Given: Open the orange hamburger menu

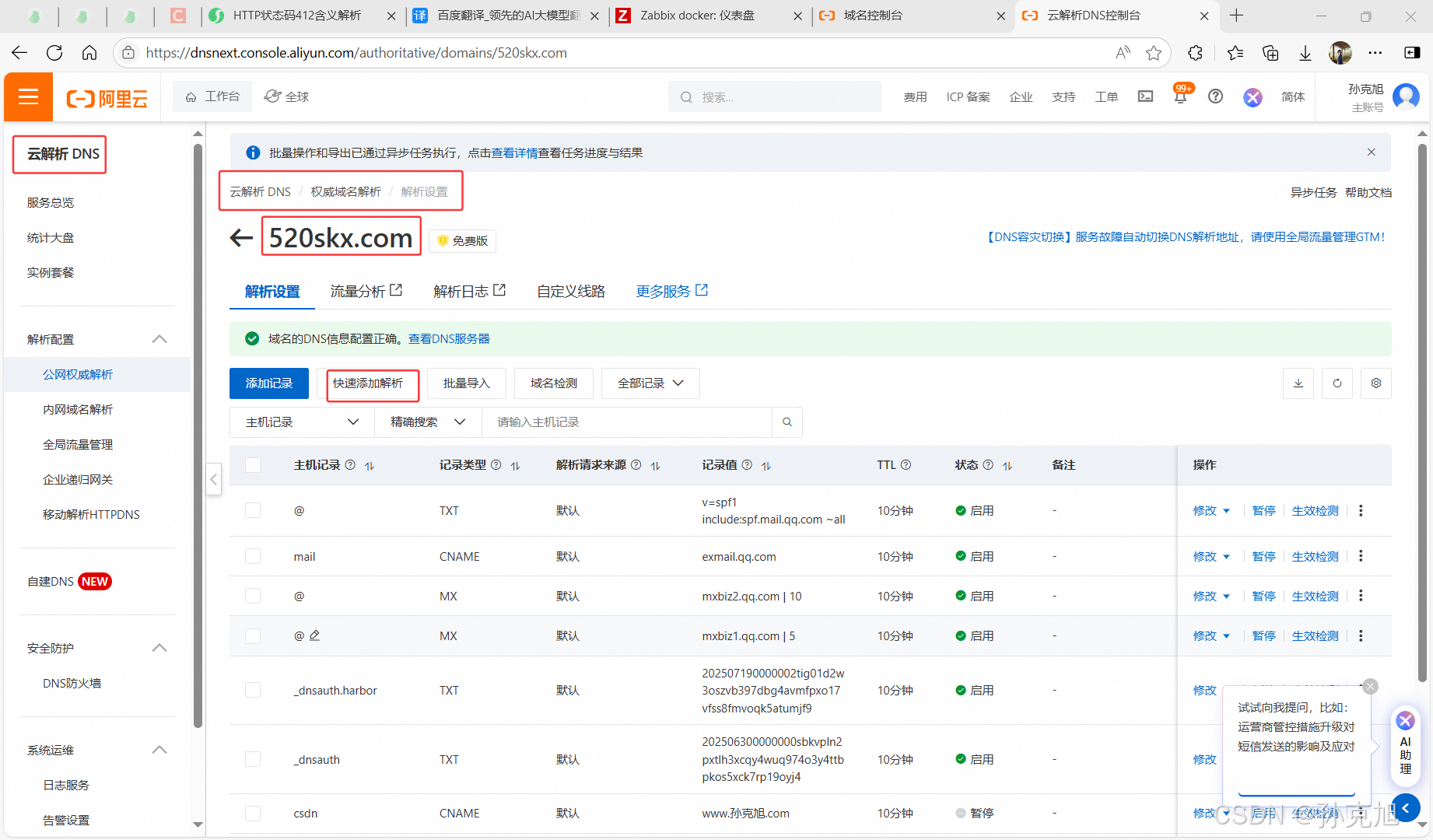Looking at the screenshot, I should click(x=28, y=97).
